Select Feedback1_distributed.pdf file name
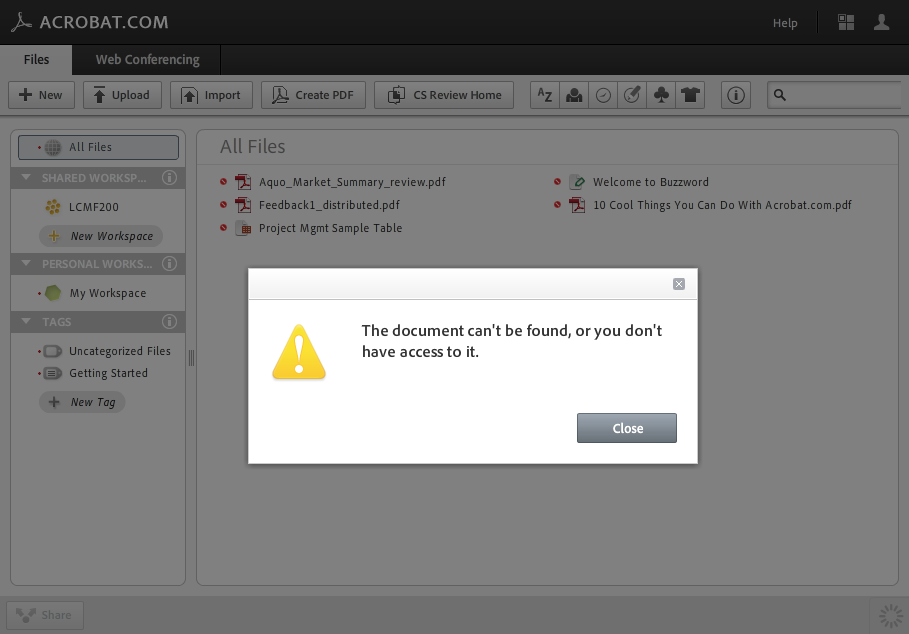This screenshot has width=909, height=634. (329, 205)
